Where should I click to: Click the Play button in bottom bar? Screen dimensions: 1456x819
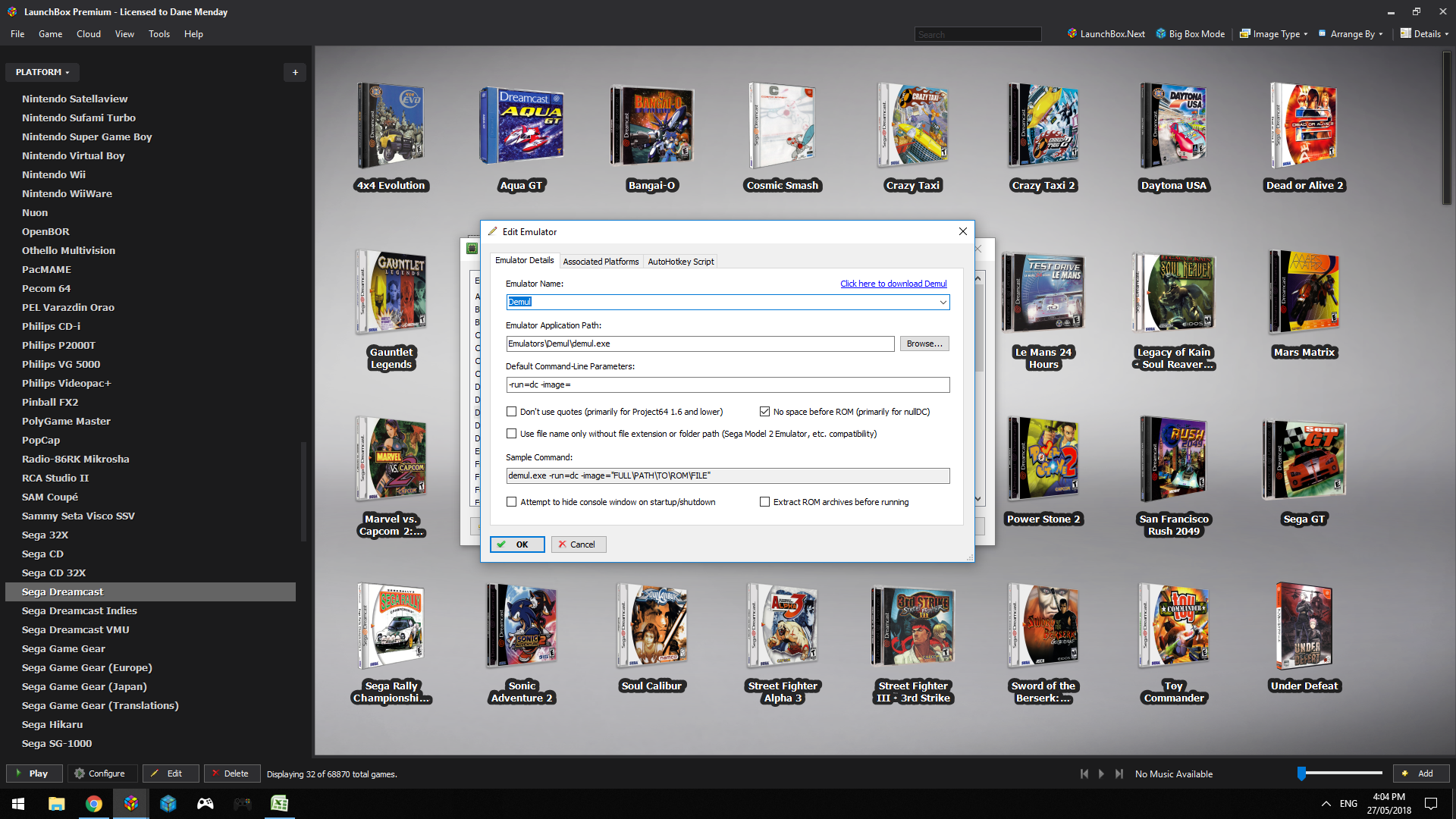coord(33,773)
